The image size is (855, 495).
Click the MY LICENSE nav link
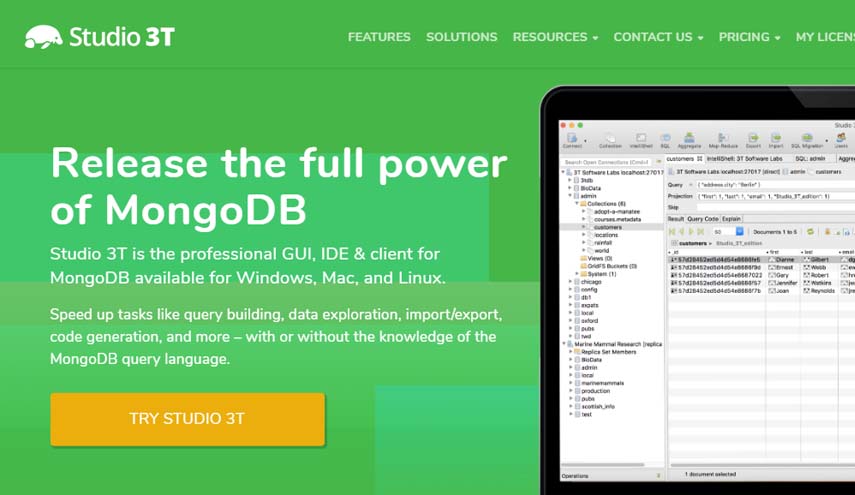825,37
